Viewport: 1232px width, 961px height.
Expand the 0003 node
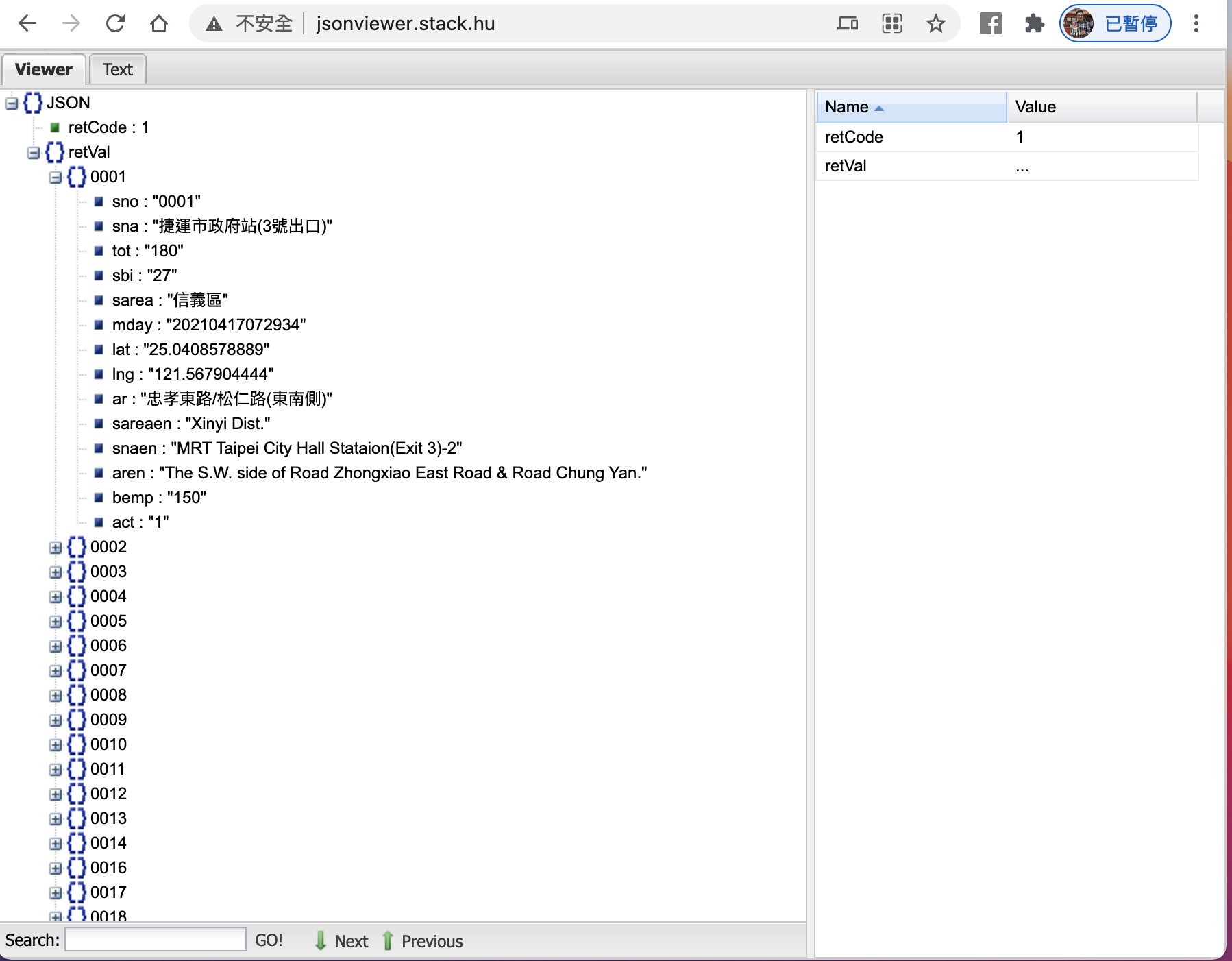pos(56,572)
